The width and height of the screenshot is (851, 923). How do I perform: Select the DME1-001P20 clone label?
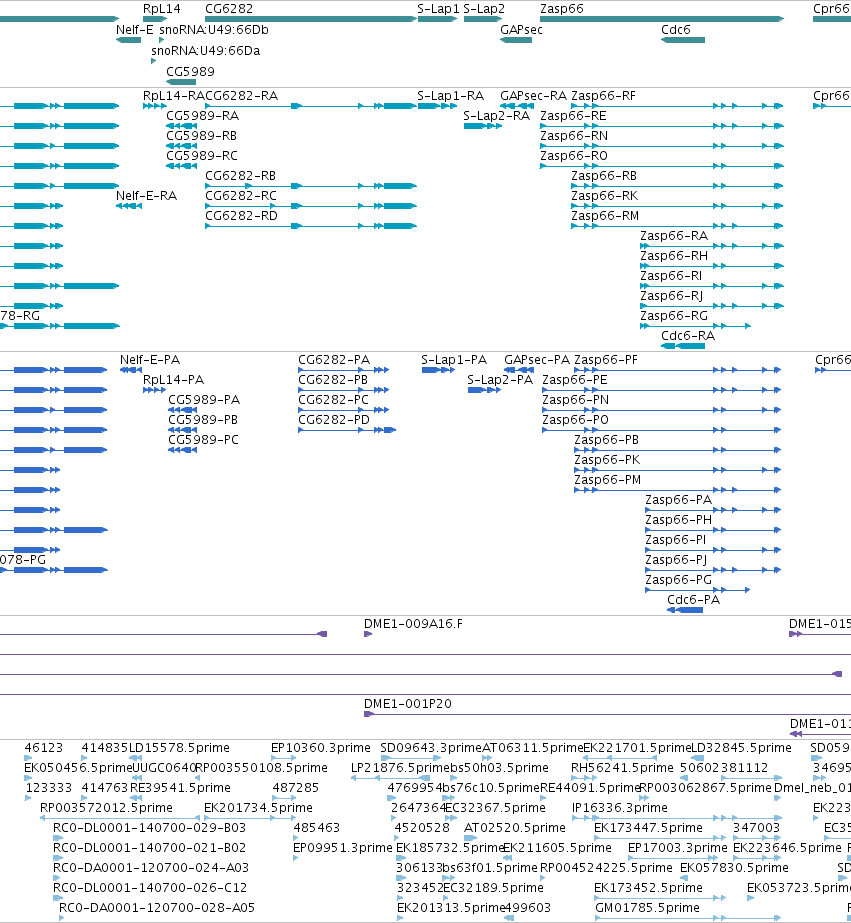click(408, 705)
